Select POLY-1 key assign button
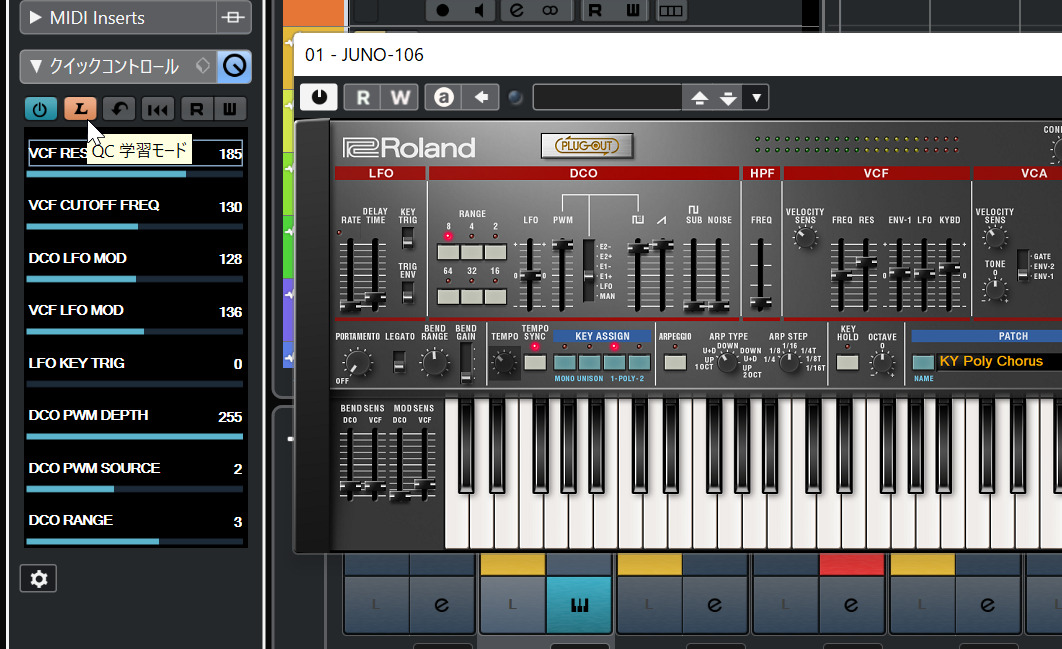Screen dimensions: 1062x649 coord(614,362)
